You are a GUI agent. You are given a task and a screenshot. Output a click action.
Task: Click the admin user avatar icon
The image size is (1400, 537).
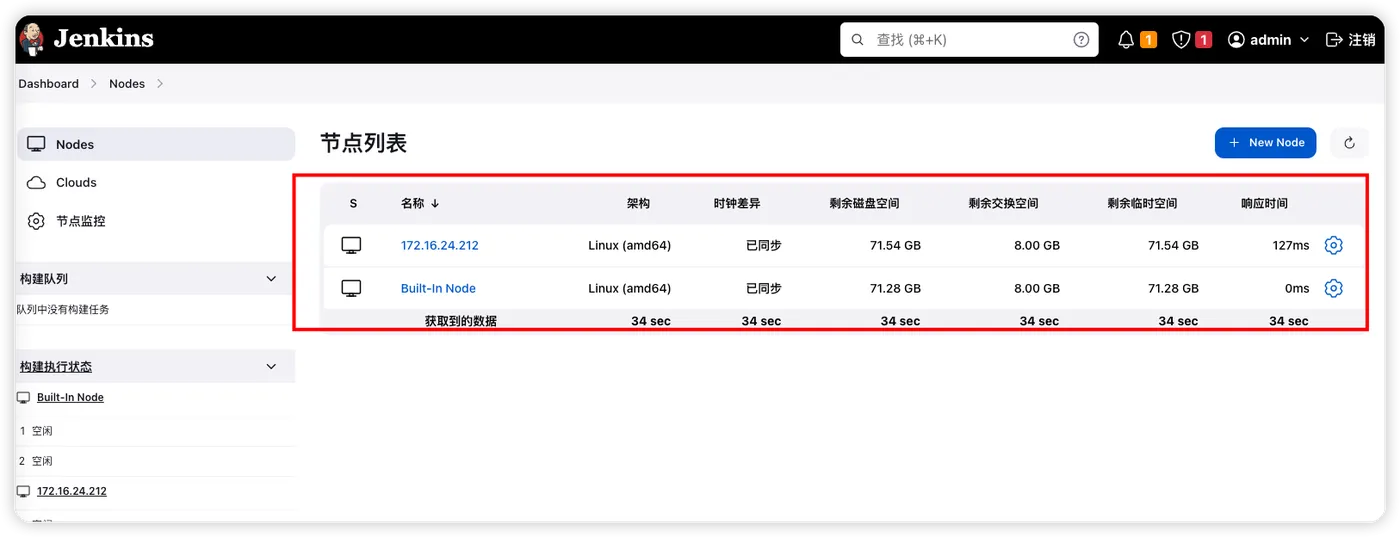(x=1236, y=40)
